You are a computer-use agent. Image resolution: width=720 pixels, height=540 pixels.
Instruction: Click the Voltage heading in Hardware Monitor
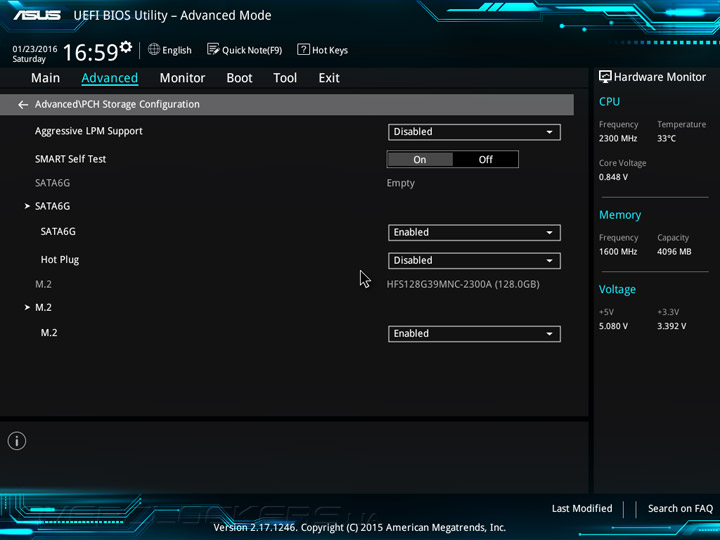617,289
